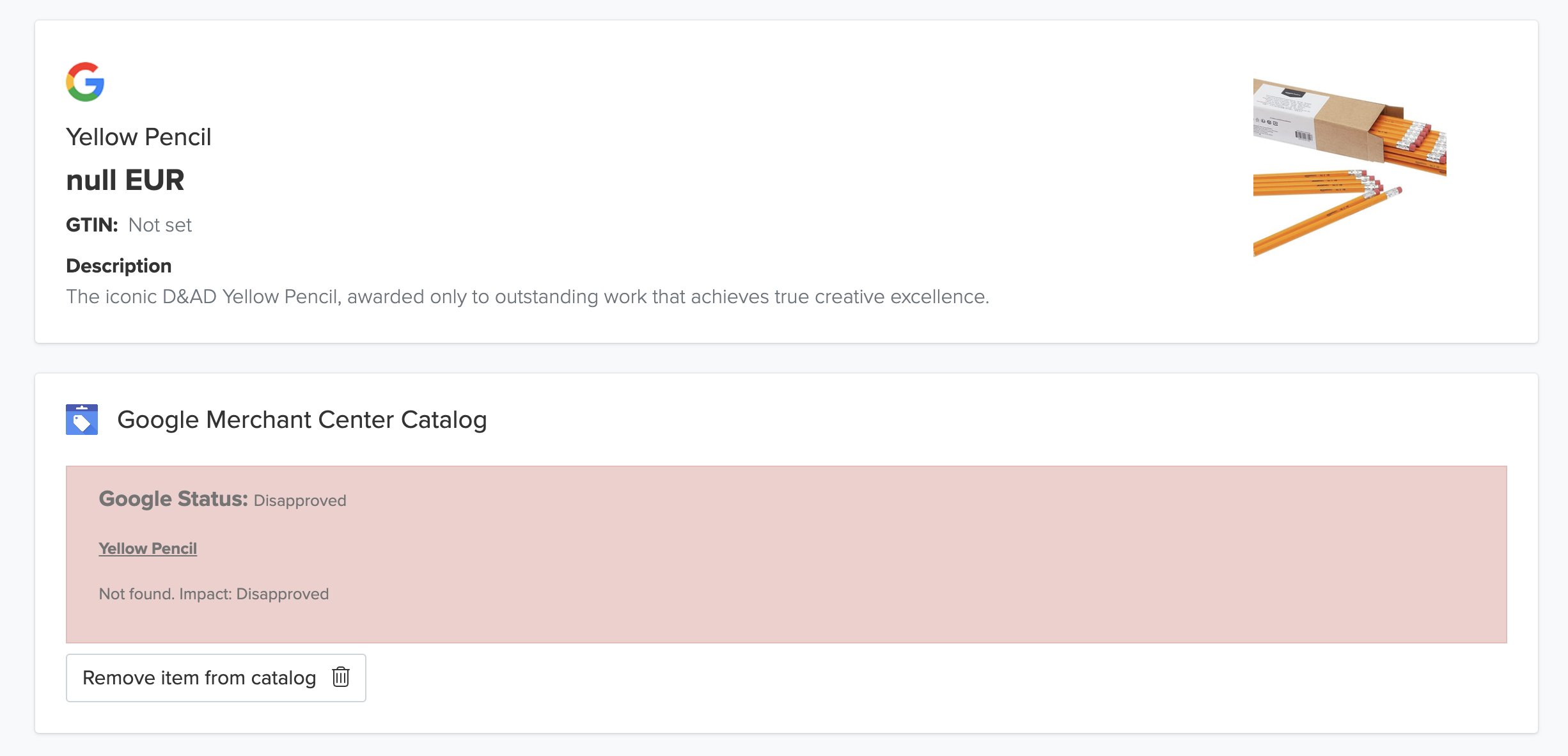Open the Yellow Pencil link in status box
Image resolution: width=1568 pixels, height=756 pixels.
[x=148, y=549]
